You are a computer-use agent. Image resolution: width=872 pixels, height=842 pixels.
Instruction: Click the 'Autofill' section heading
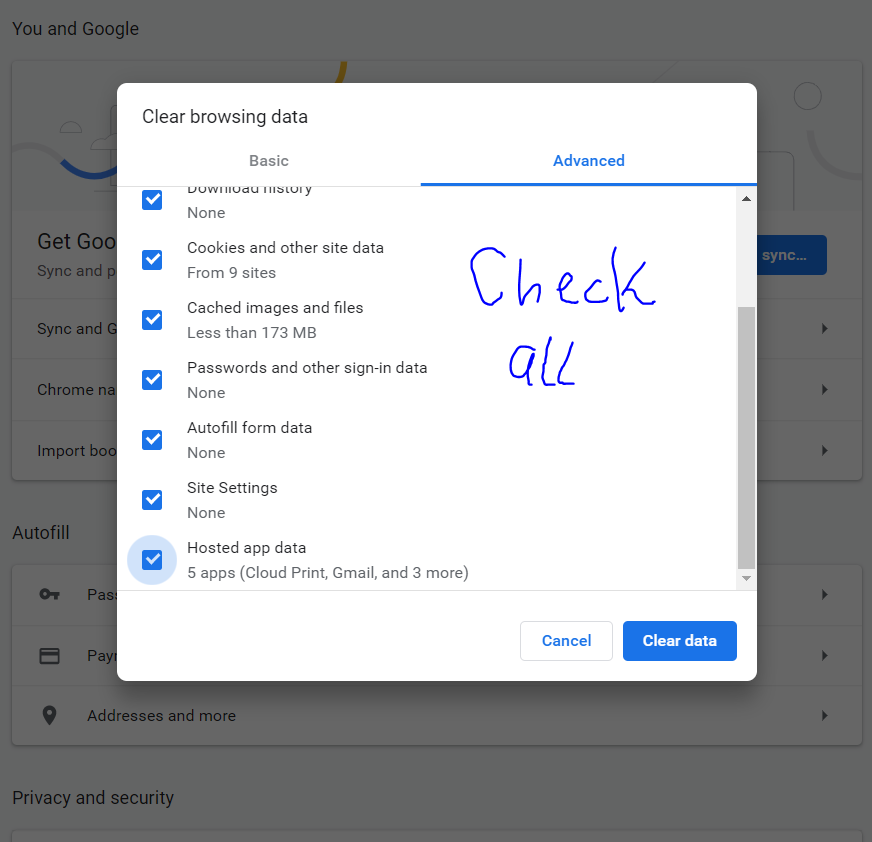pos(41,532)
